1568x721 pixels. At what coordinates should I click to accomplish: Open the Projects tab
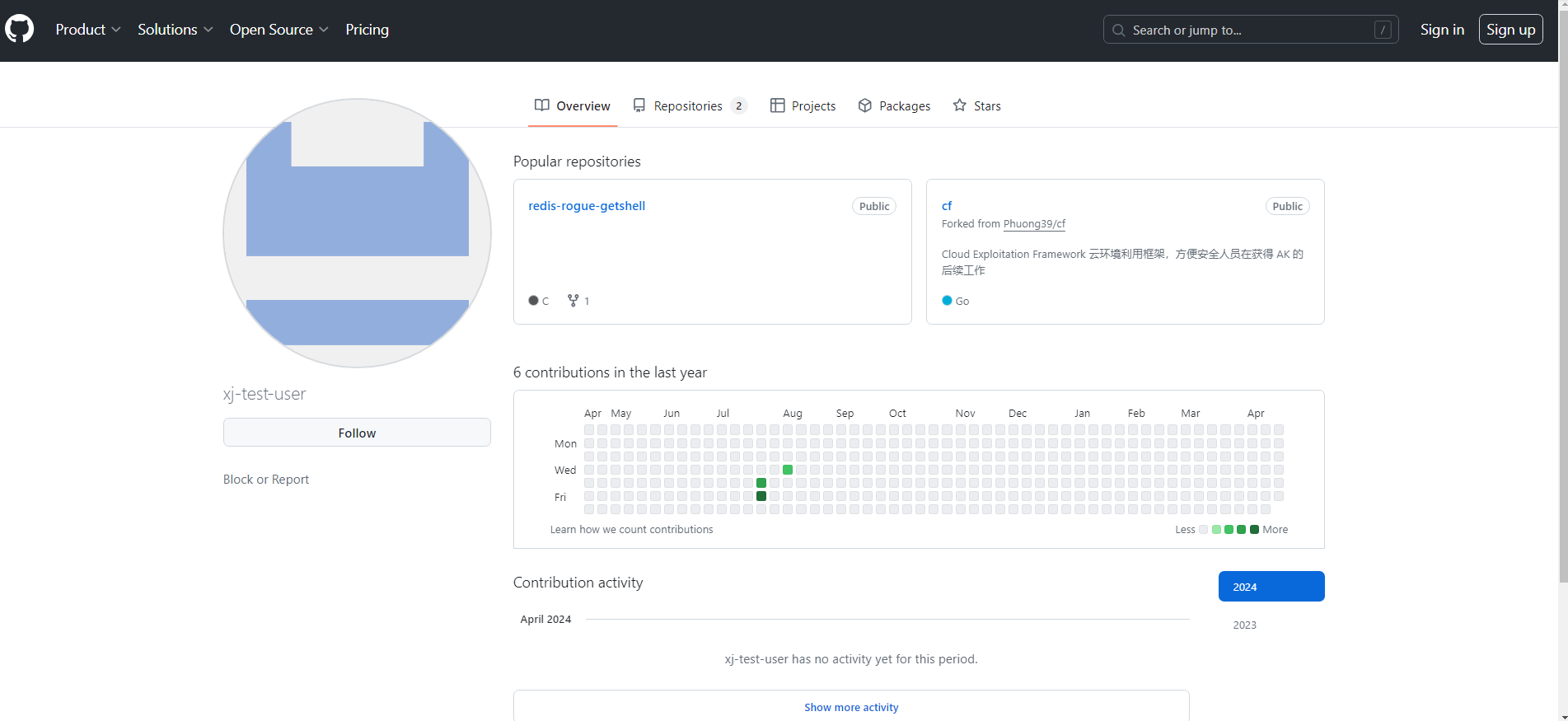(x=803, y=105)
